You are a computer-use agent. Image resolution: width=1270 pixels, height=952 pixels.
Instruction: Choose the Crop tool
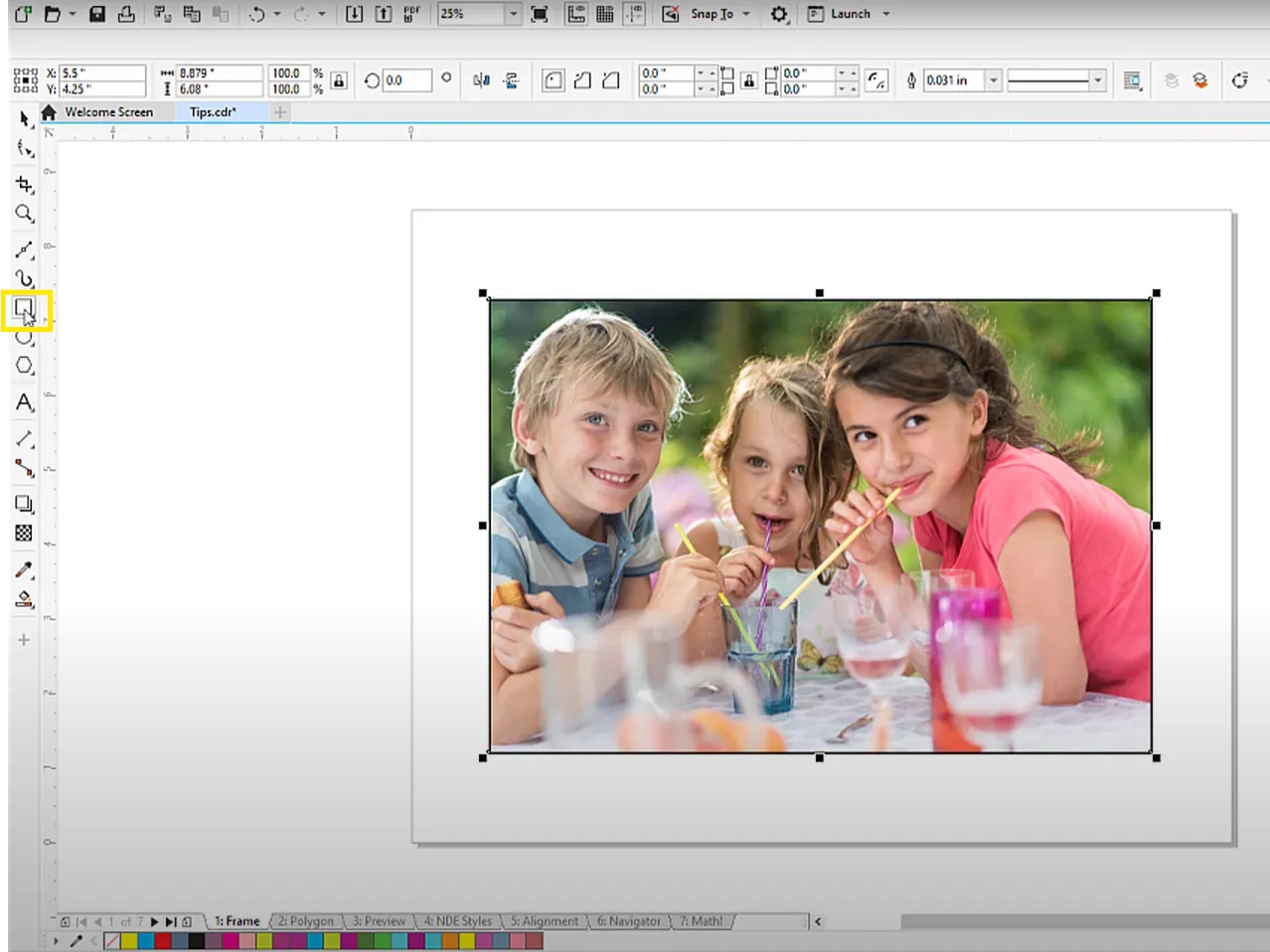pos(25,185)
